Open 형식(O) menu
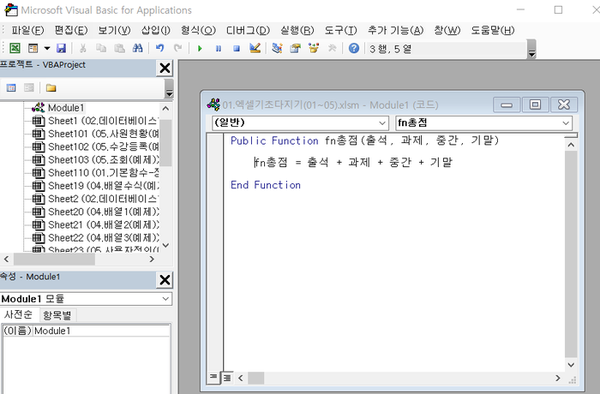This screenshot has height=394, width=600. click(x=198, y=30)
